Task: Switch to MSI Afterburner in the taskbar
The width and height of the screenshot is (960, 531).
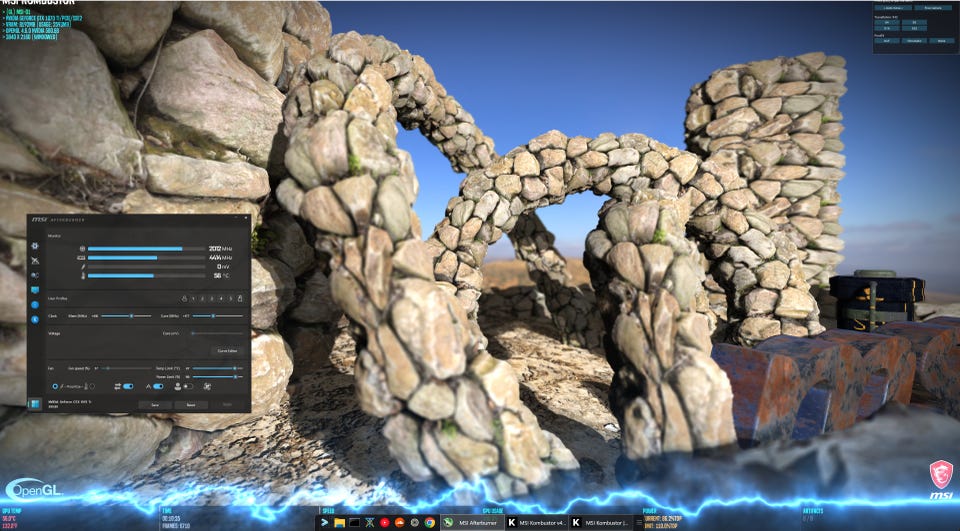Action: point(472,522)
